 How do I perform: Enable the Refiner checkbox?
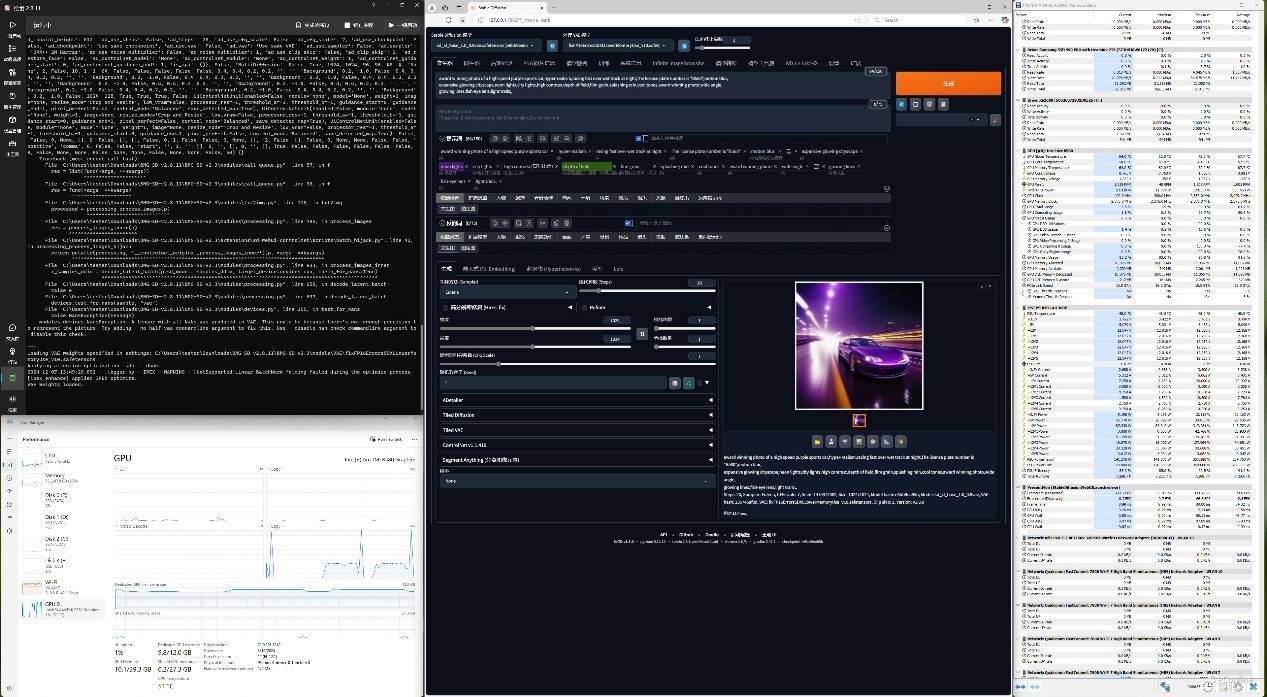[x=583, y=307]
